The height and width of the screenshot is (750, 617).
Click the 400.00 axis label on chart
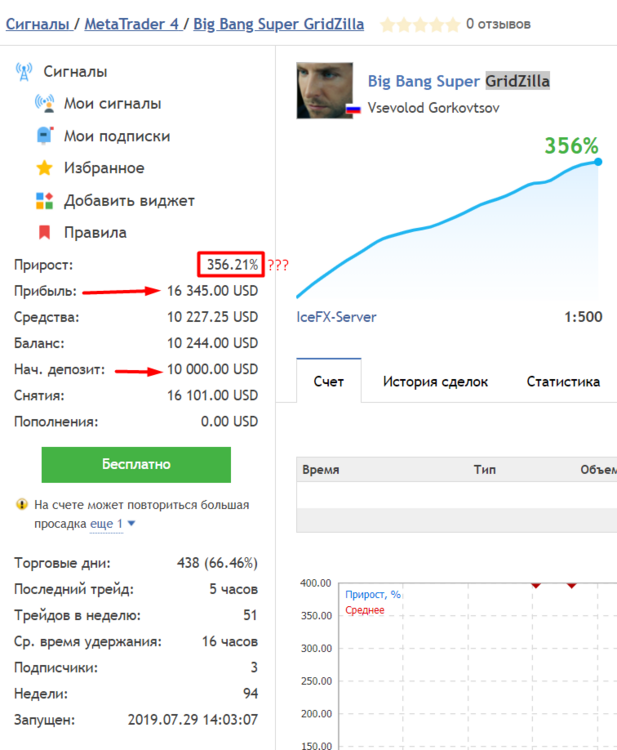point(316,583)
